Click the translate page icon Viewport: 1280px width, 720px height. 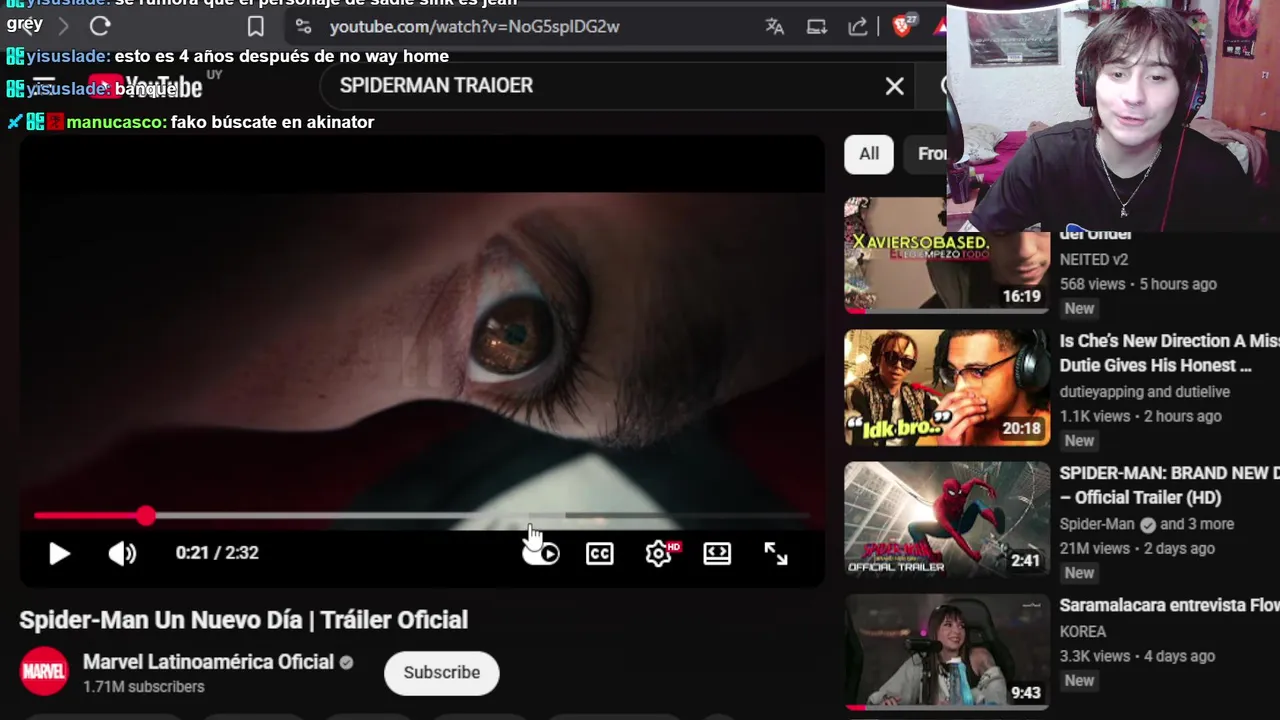tap(775, 27)
